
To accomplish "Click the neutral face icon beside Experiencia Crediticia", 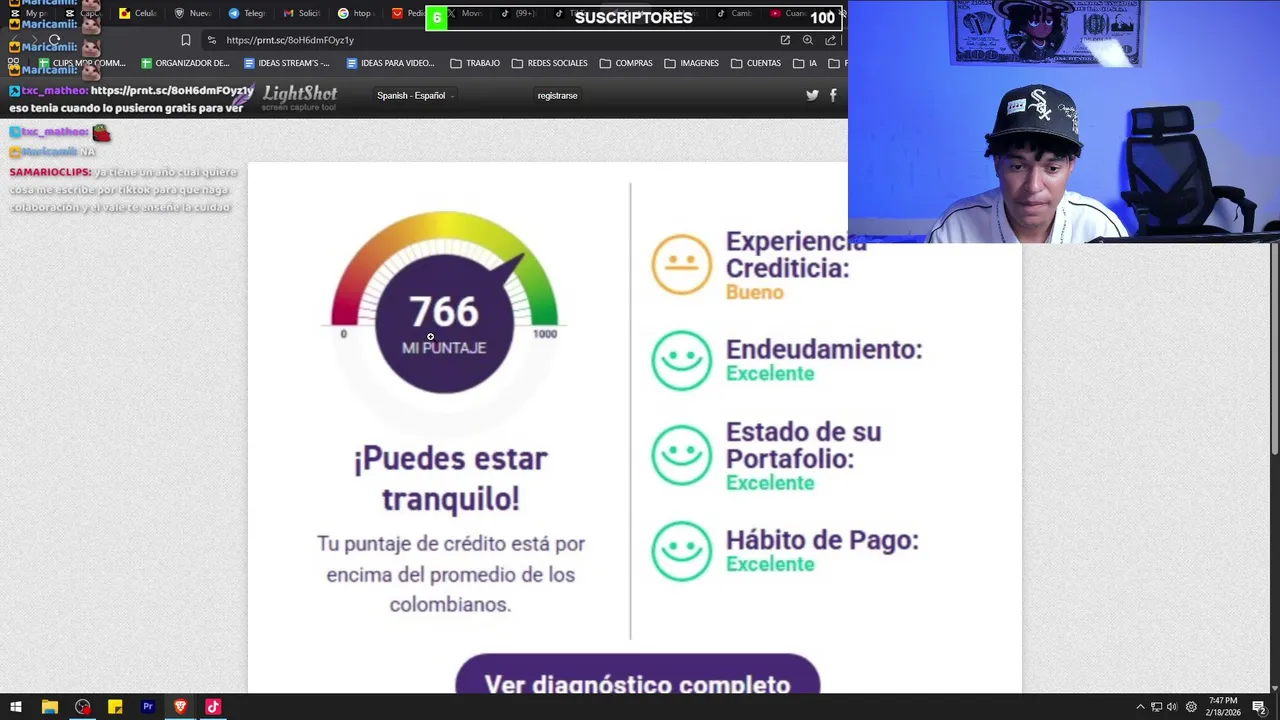I will pos(682,265).
